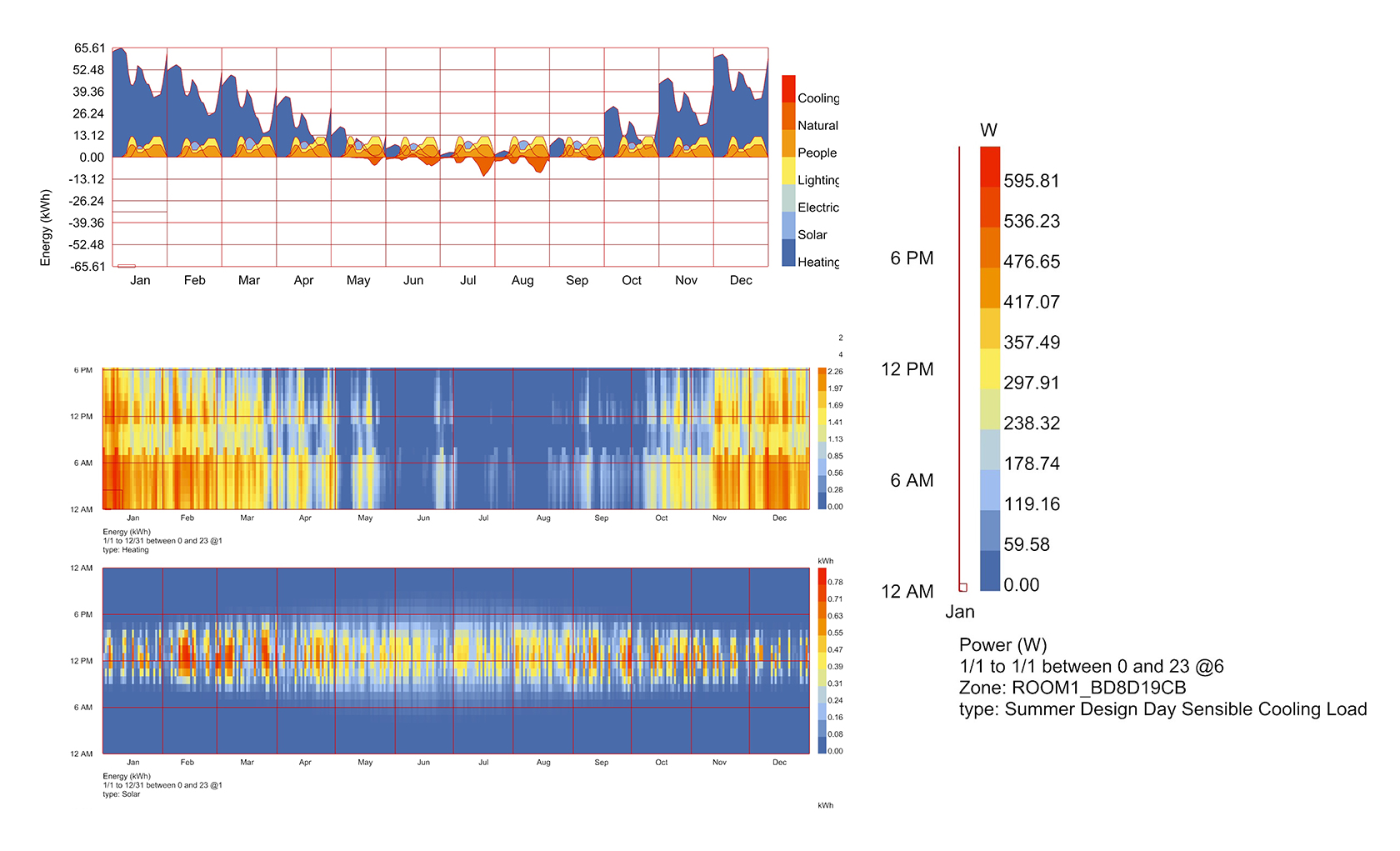The image size is (1400, 851).
Task: Select the Solar legend label in area chart
Action: [812, 235]
